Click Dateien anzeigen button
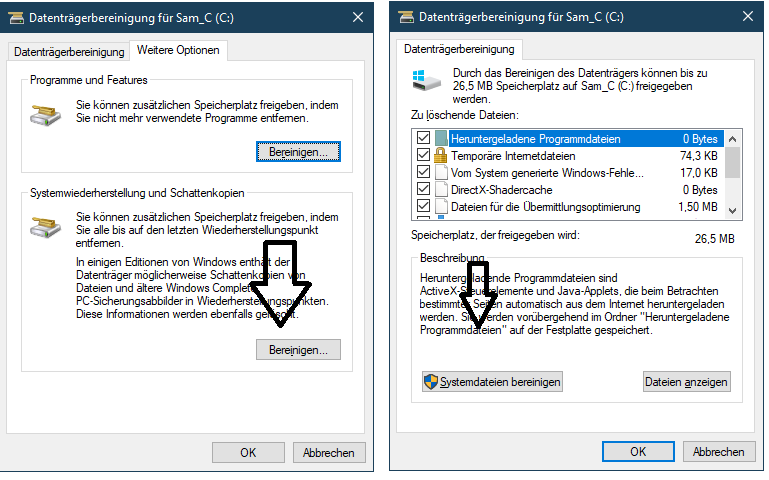This screenshot has height=480, width=769. point(686,382)
